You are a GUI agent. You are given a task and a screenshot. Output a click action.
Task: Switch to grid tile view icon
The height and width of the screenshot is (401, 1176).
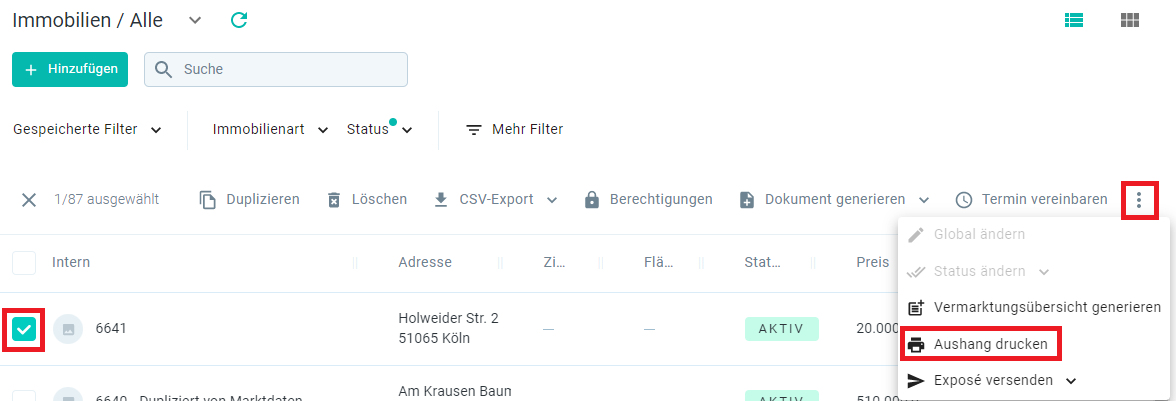[1130, 21]
